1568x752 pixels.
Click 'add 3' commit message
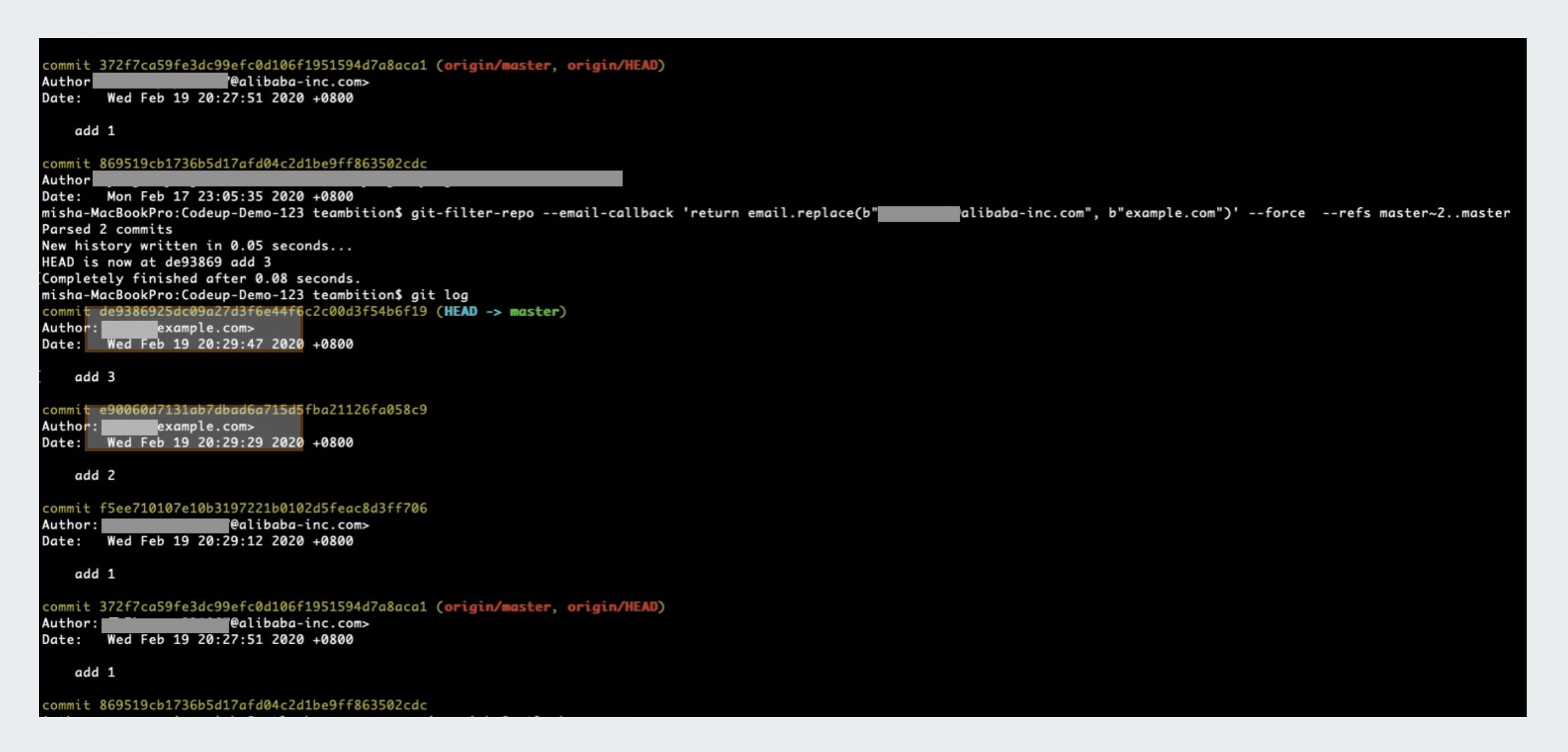coord(95,377)
